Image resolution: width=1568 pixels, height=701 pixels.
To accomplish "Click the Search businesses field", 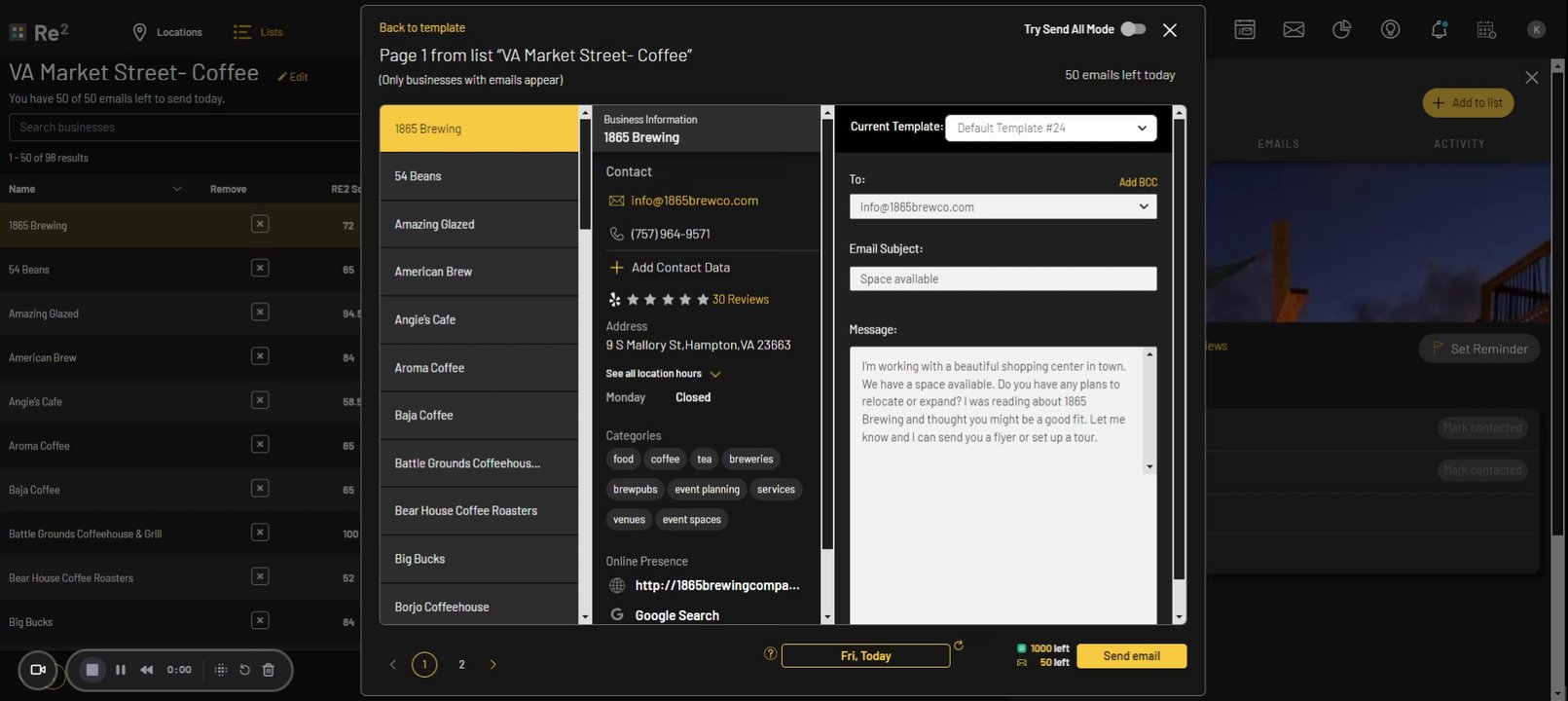I will pos(185,127).
